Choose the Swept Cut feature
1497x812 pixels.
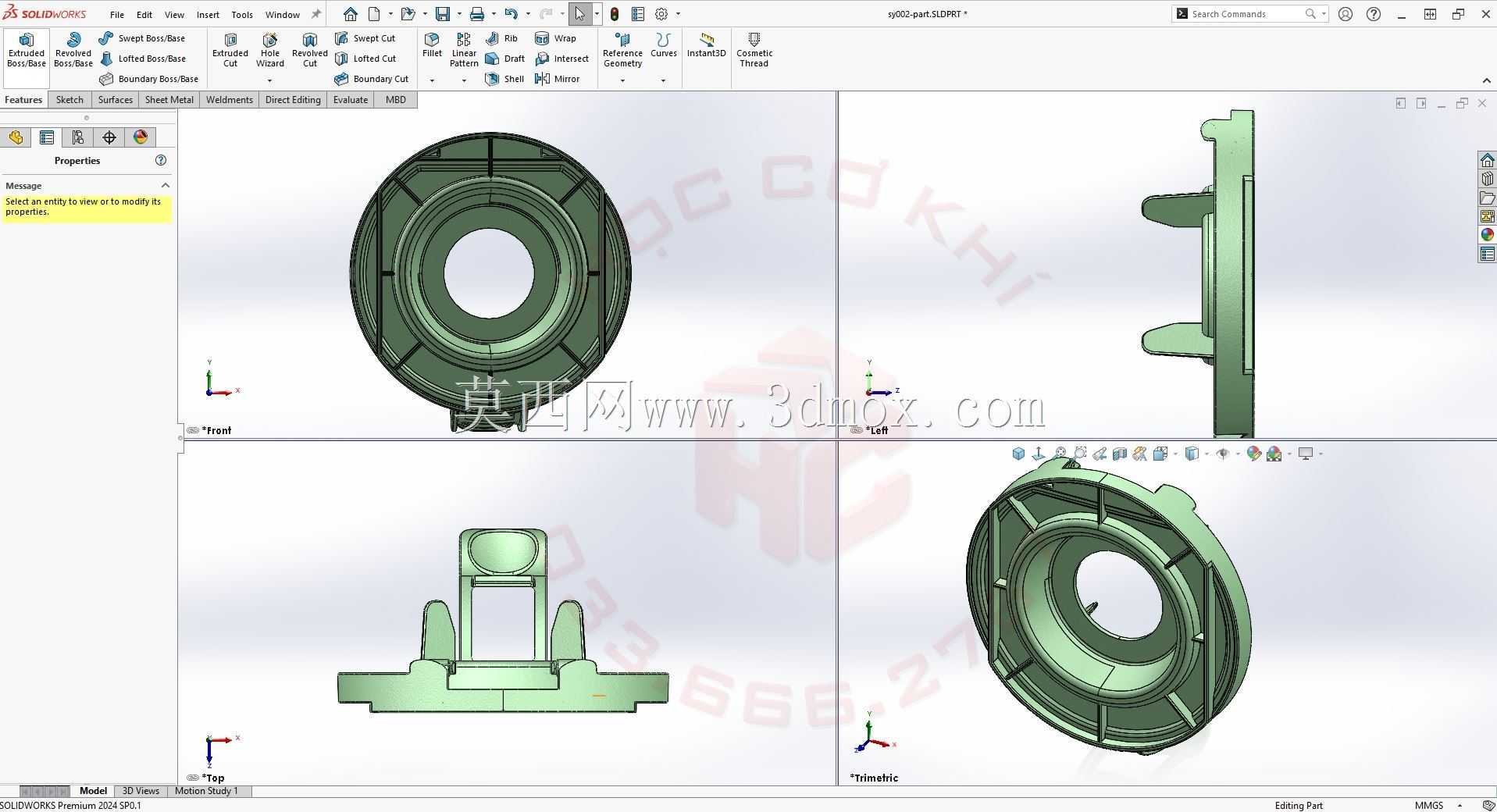point(365,38)
